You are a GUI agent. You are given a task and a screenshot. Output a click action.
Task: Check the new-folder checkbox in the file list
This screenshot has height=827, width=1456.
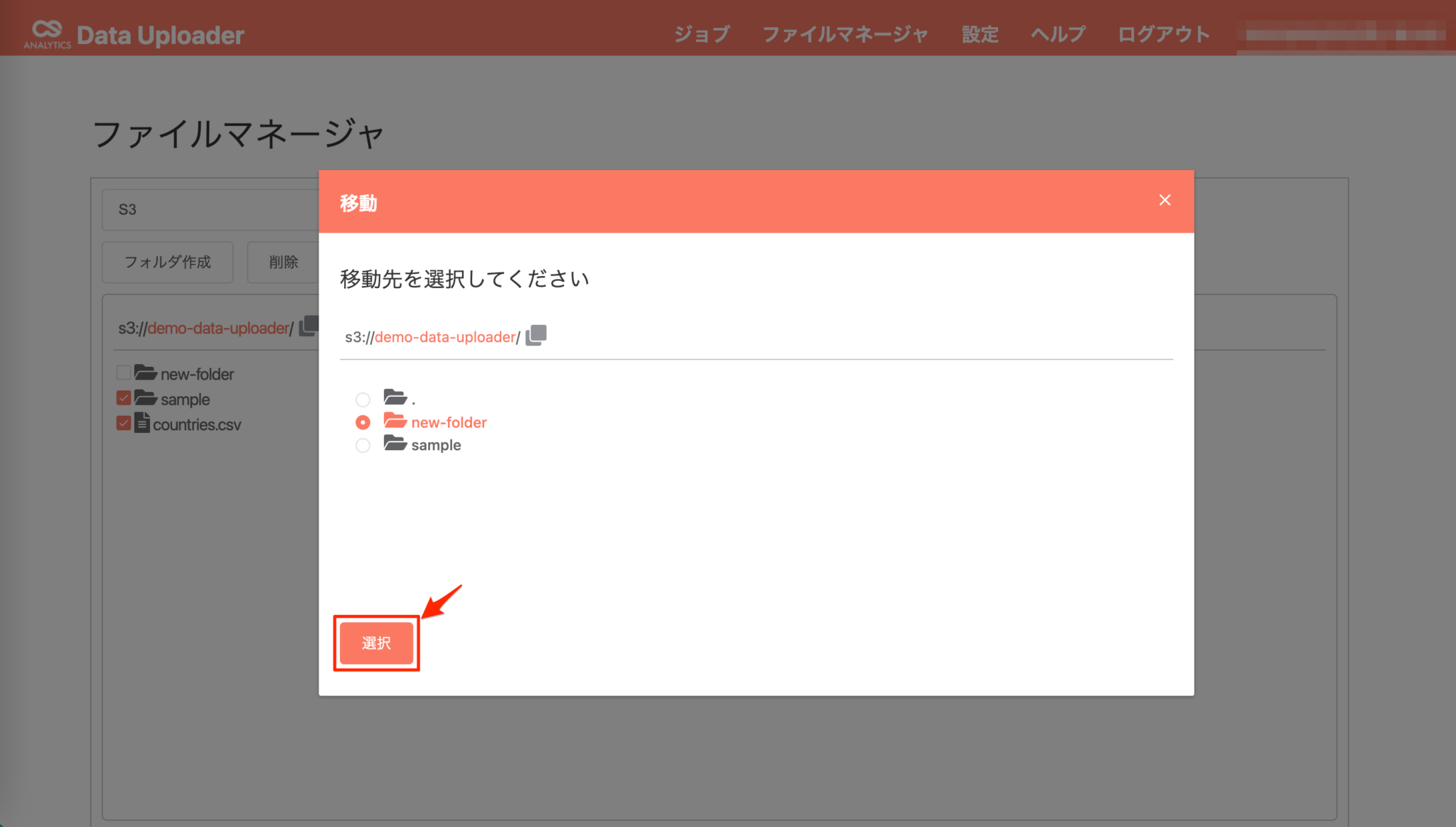(123, 373)
